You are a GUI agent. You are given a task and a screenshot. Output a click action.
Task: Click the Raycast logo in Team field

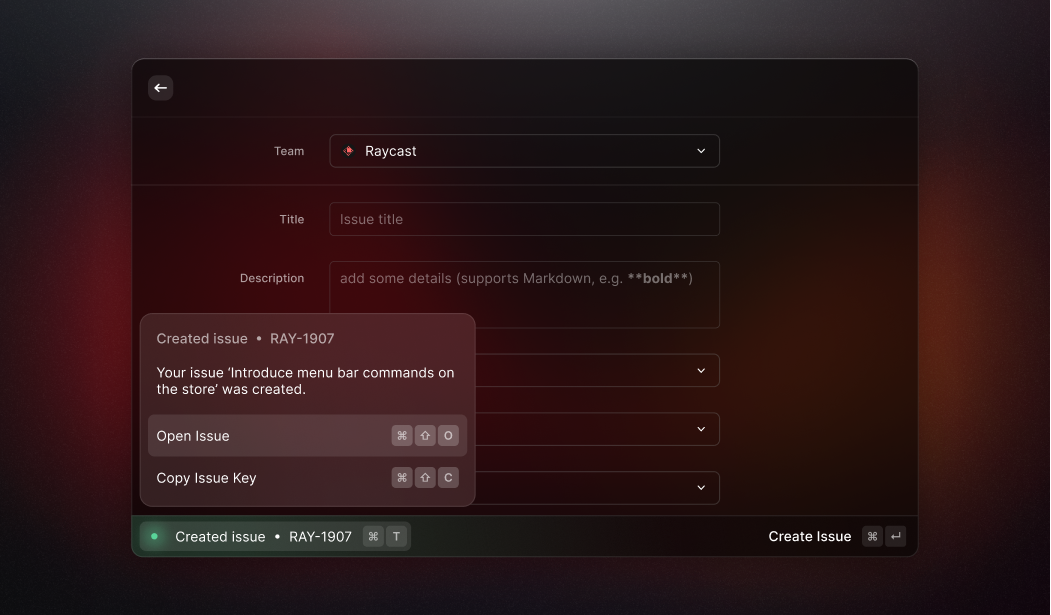tap(348, 151)
